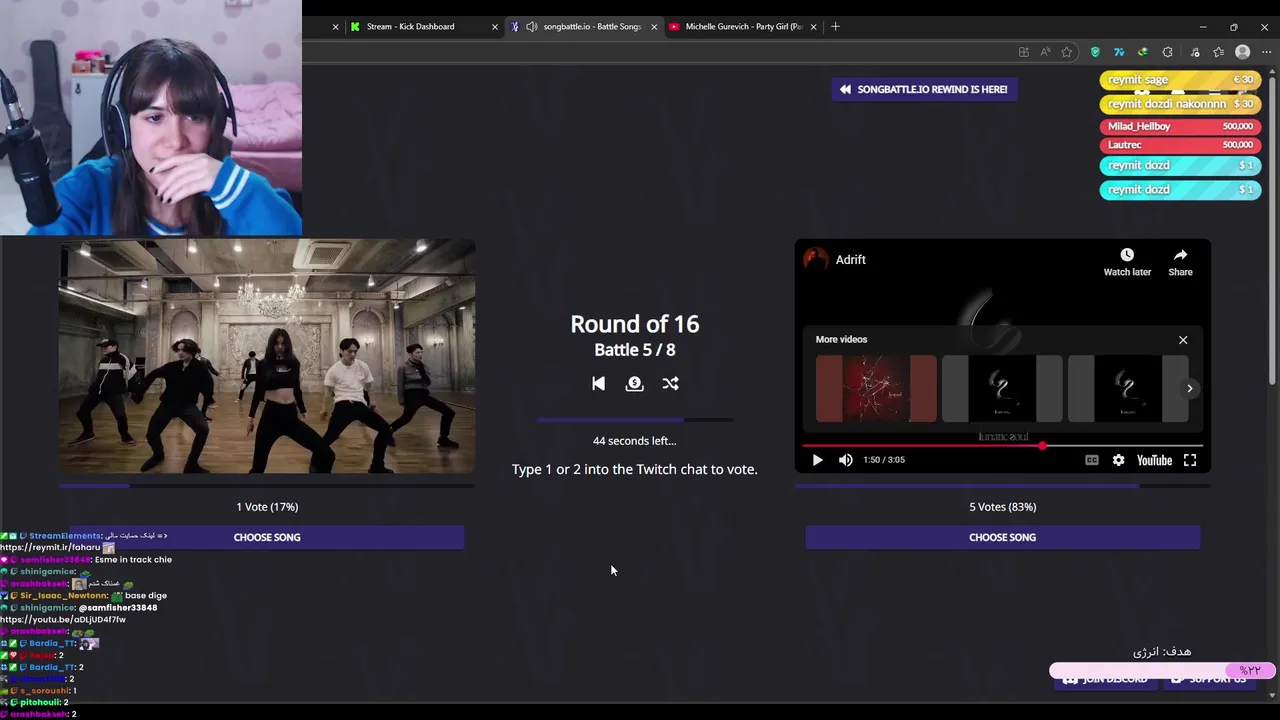The image size is (1280, 720).
Task: Open the Favorites list icon
Action: 1218,52
